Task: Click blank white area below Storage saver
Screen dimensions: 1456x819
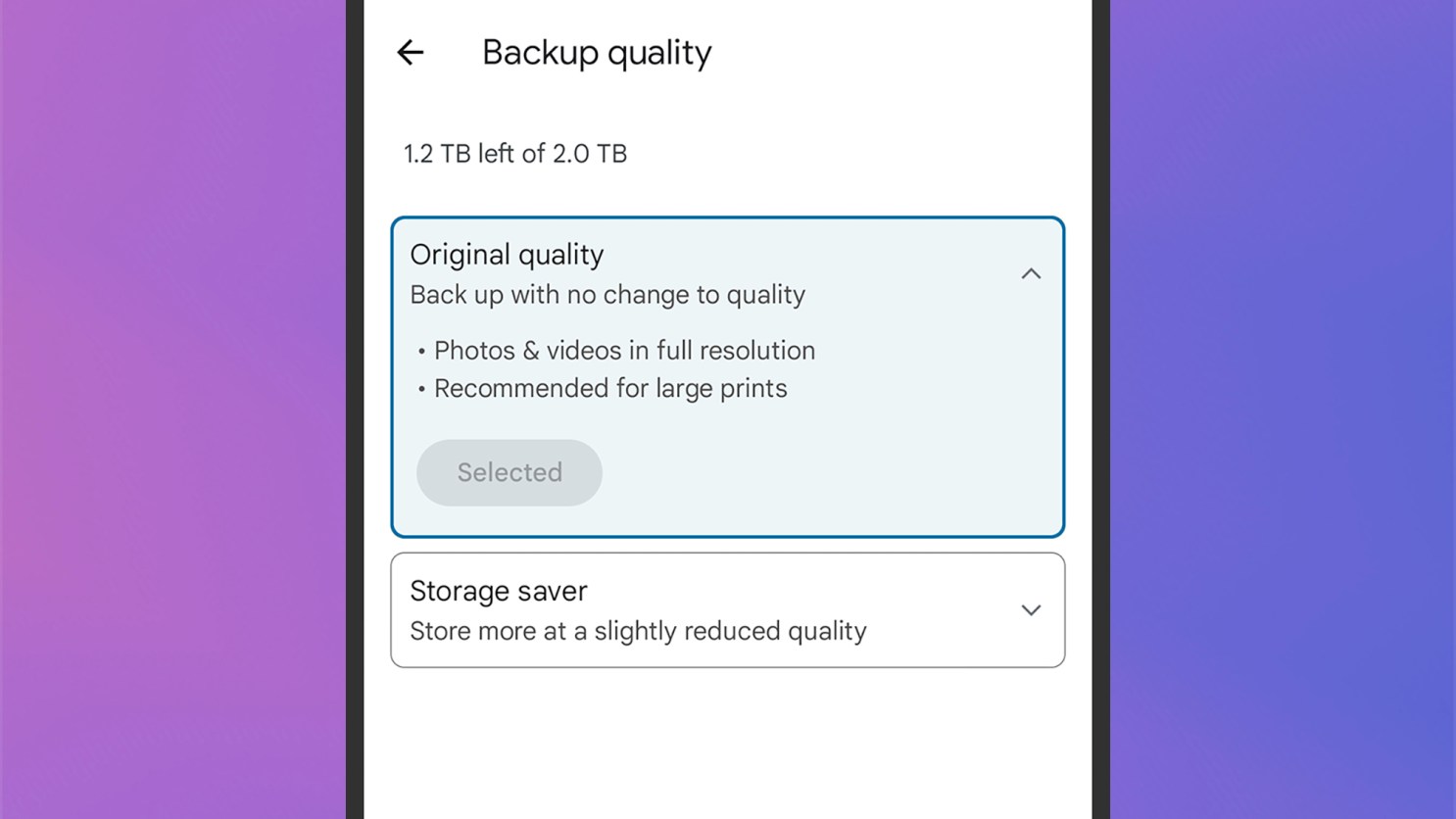Action: tap(727, 745)
